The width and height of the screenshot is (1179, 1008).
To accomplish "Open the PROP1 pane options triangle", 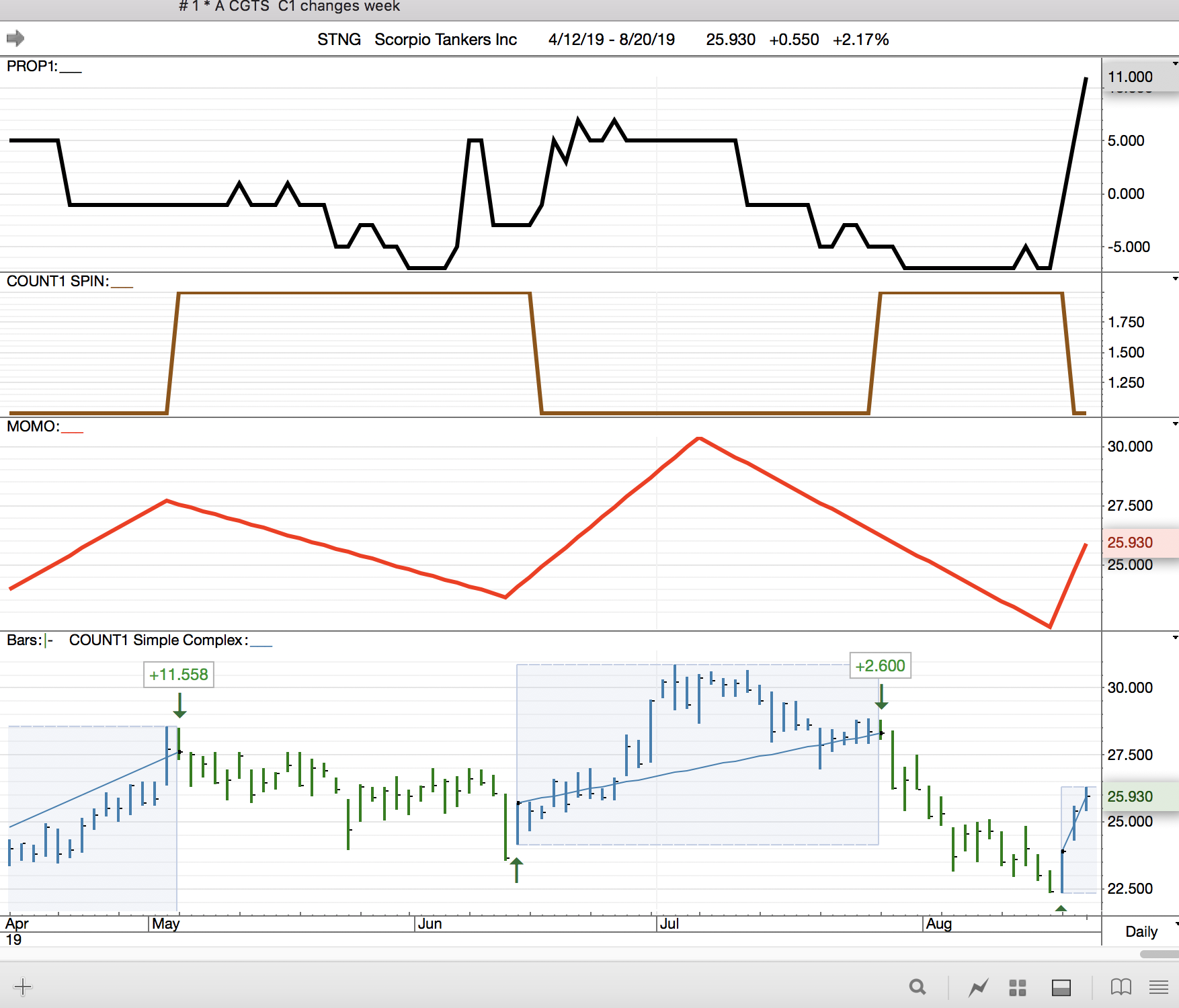I will [x=1175, y=64].
